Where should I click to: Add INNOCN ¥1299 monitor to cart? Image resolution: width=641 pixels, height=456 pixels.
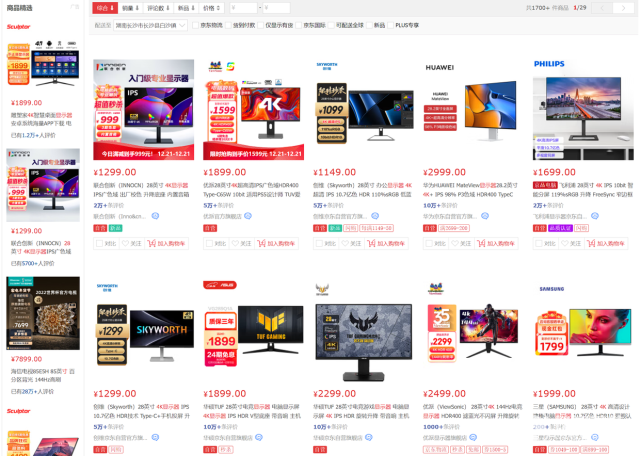point(166,243)
